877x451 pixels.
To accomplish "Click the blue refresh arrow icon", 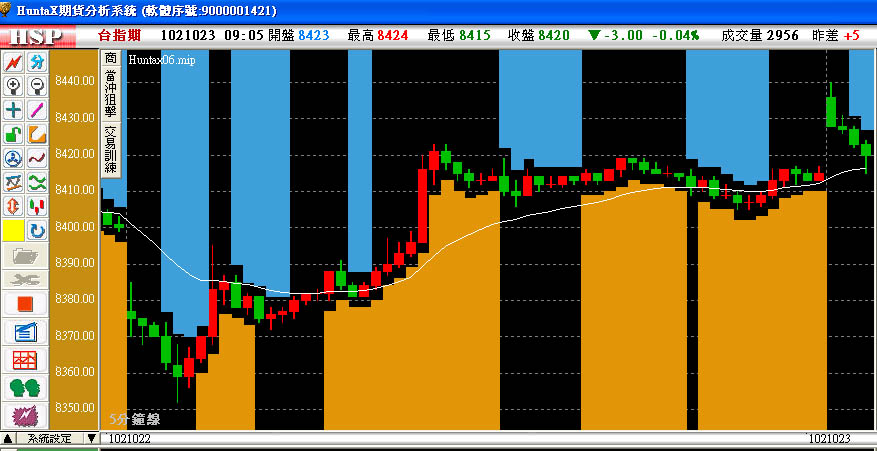I will [x=37, y=231].
